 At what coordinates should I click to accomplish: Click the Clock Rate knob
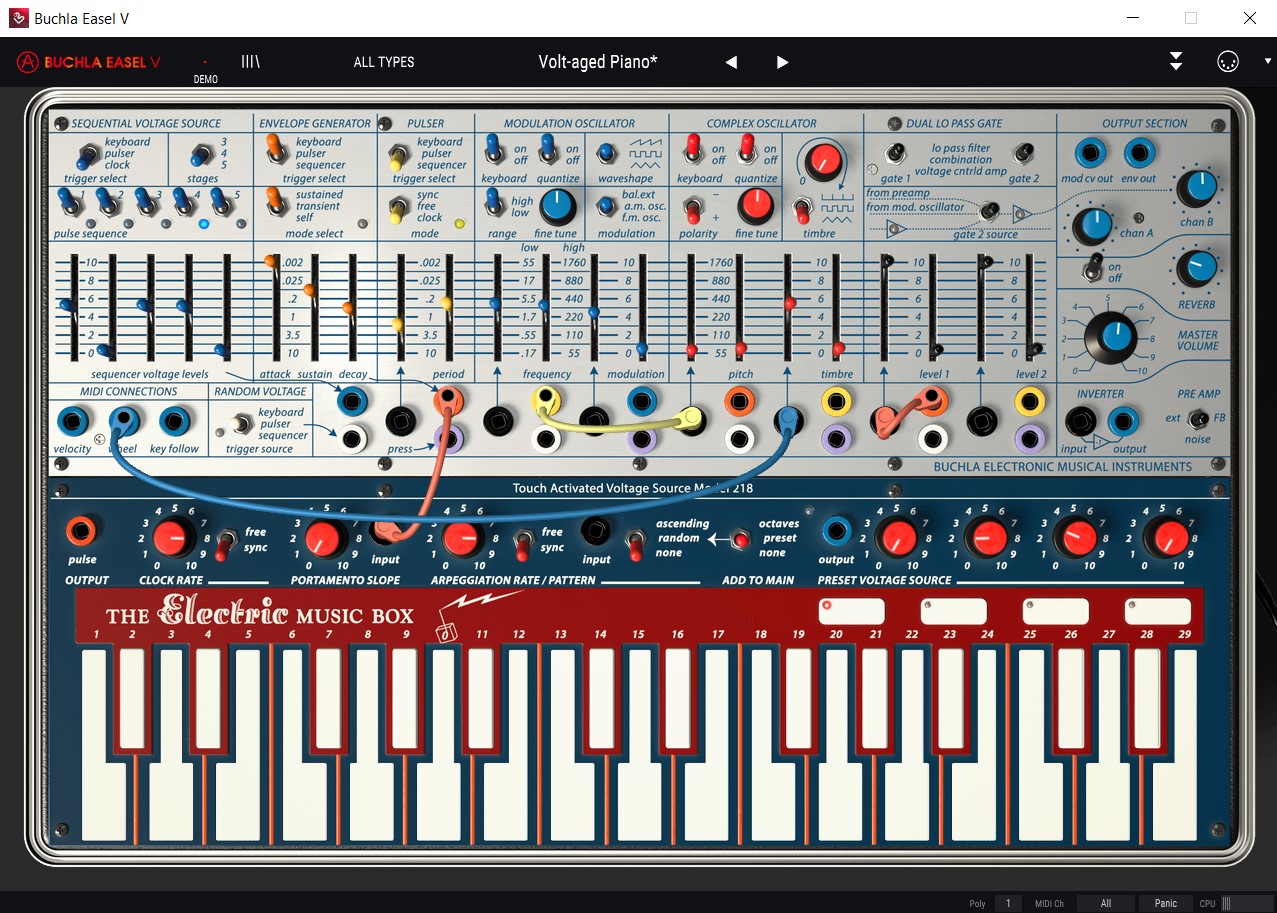coord(173,538)
